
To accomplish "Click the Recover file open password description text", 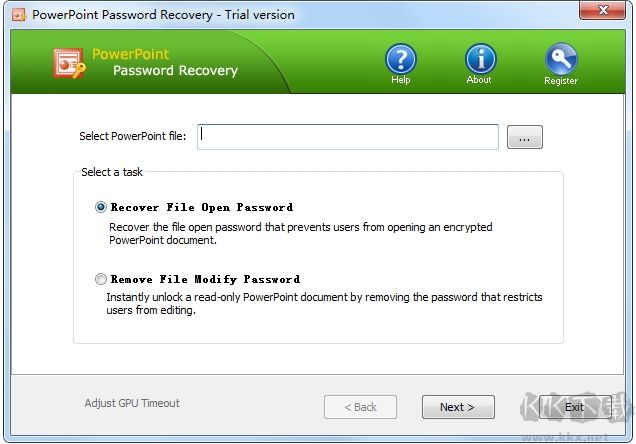I will pyautogui.click(x=300, y=234).
